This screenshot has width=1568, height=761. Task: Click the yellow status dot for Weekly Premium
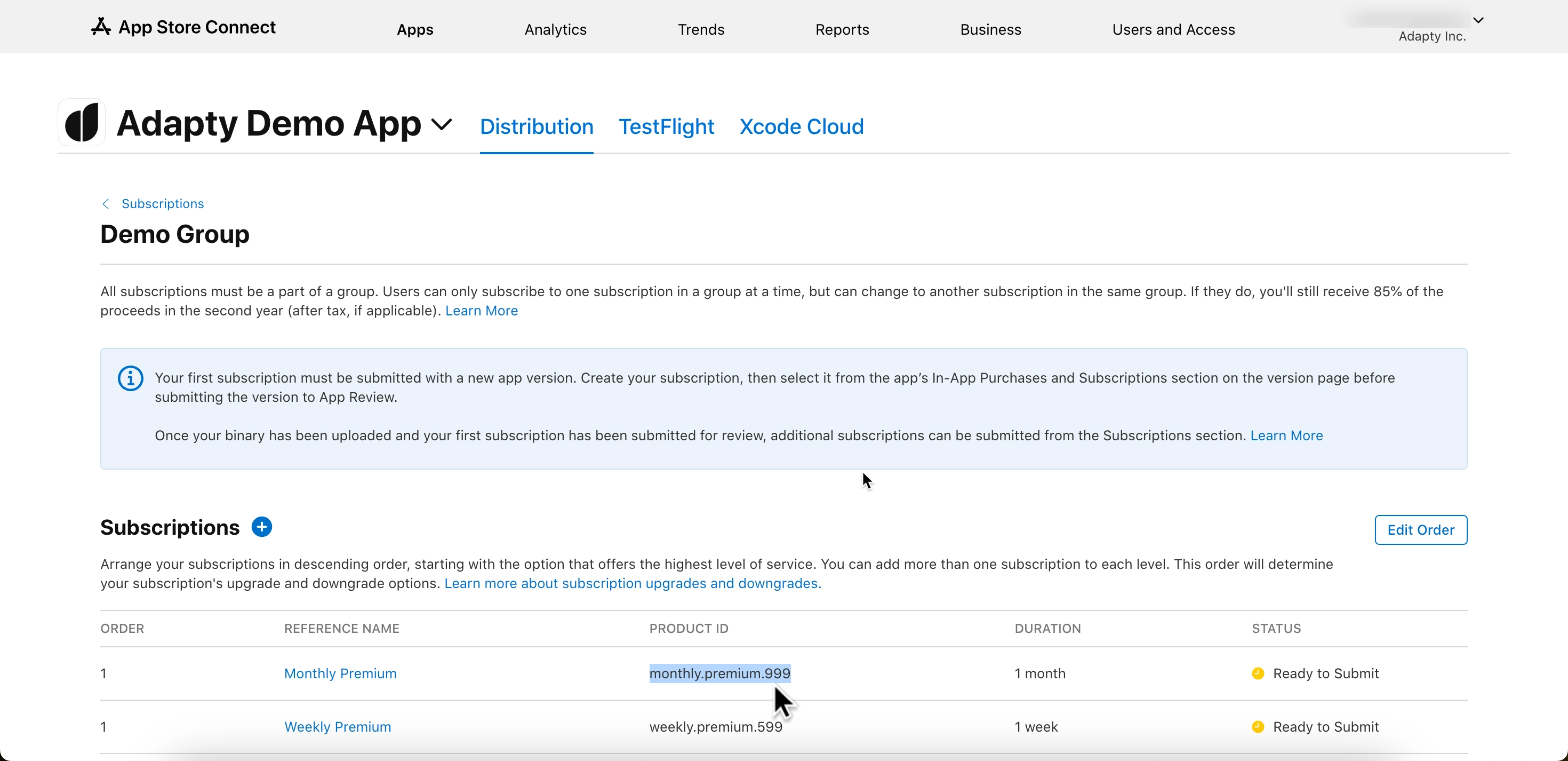(x=1258, y=726)
